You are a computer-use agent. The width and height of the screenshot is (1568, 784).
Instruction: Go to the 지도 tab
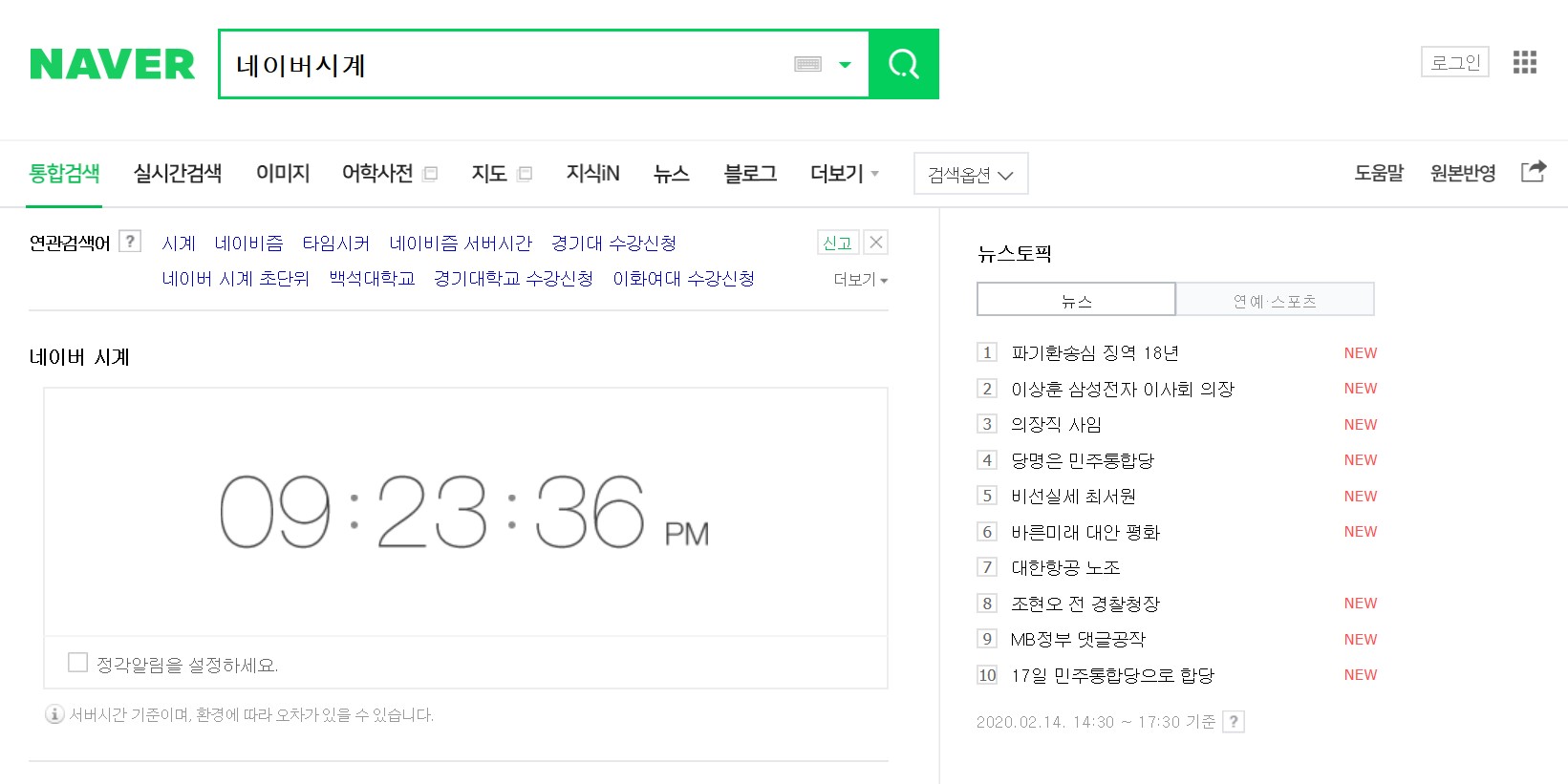coord(488,173)
